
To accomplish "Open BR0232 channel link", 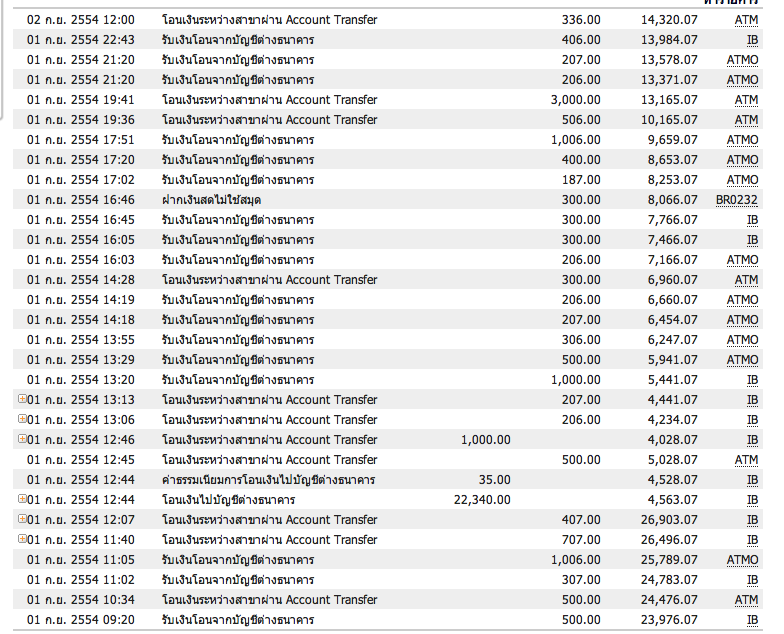I will pos(736,200).
